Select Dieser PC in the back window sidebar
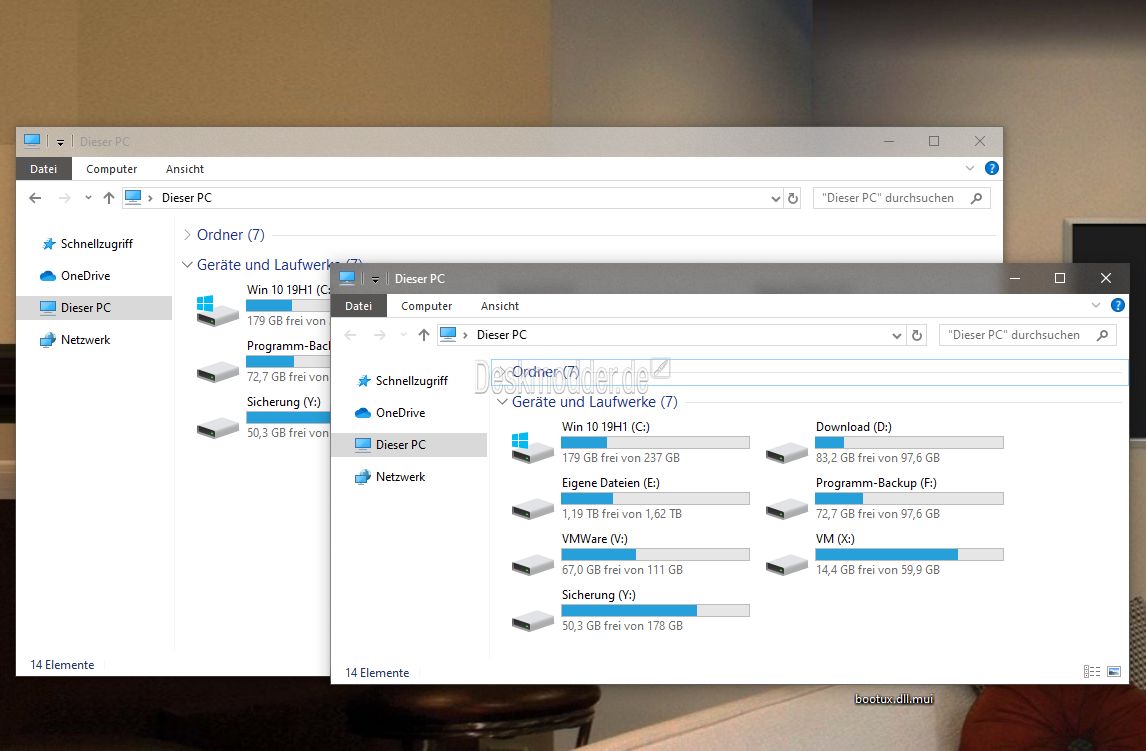The width and height of the screenshot is (1146, 751). (x=94, y=308)
